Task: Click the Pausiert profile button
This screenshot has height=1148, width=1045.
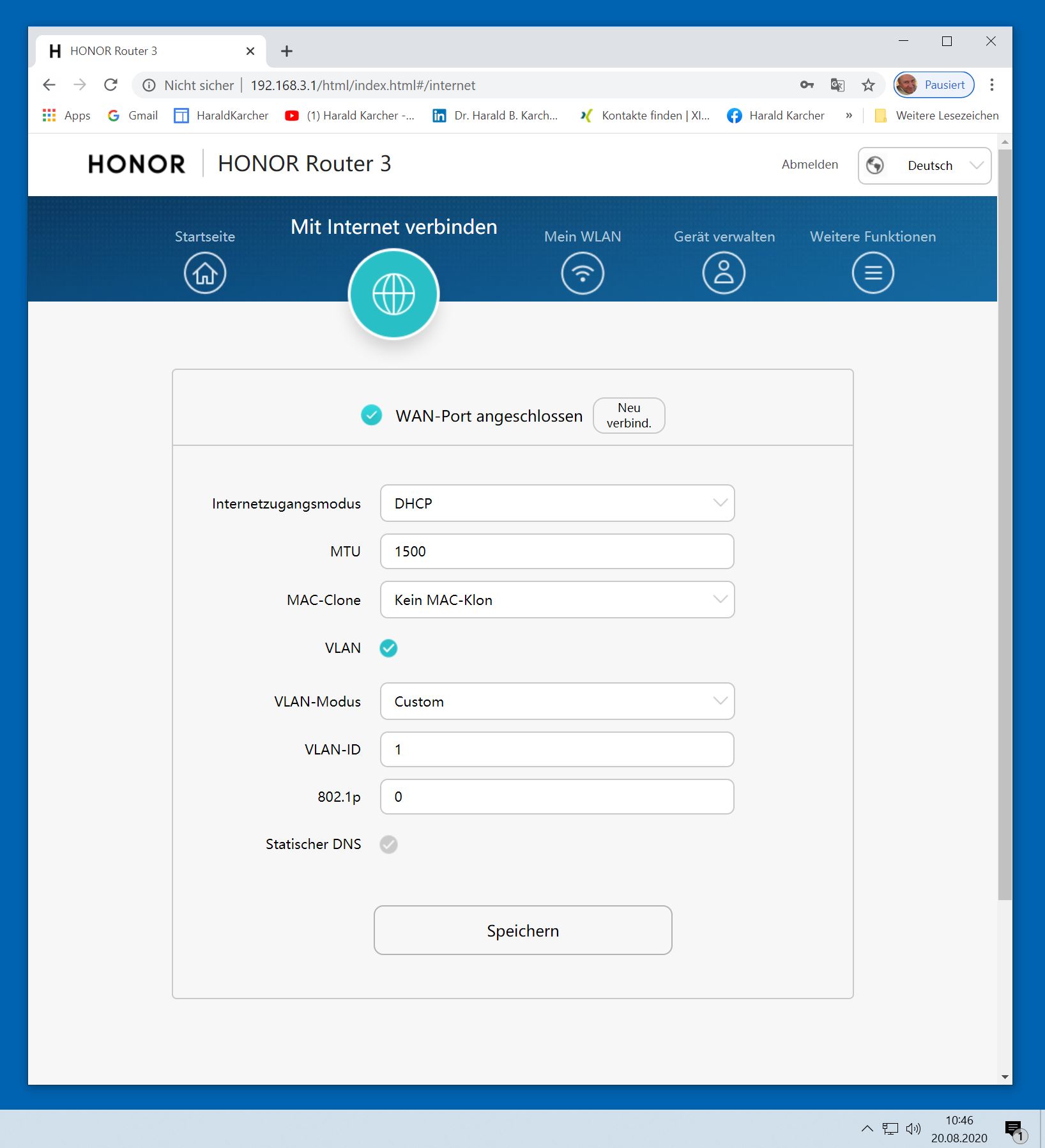Action: [x=934, y=85]
